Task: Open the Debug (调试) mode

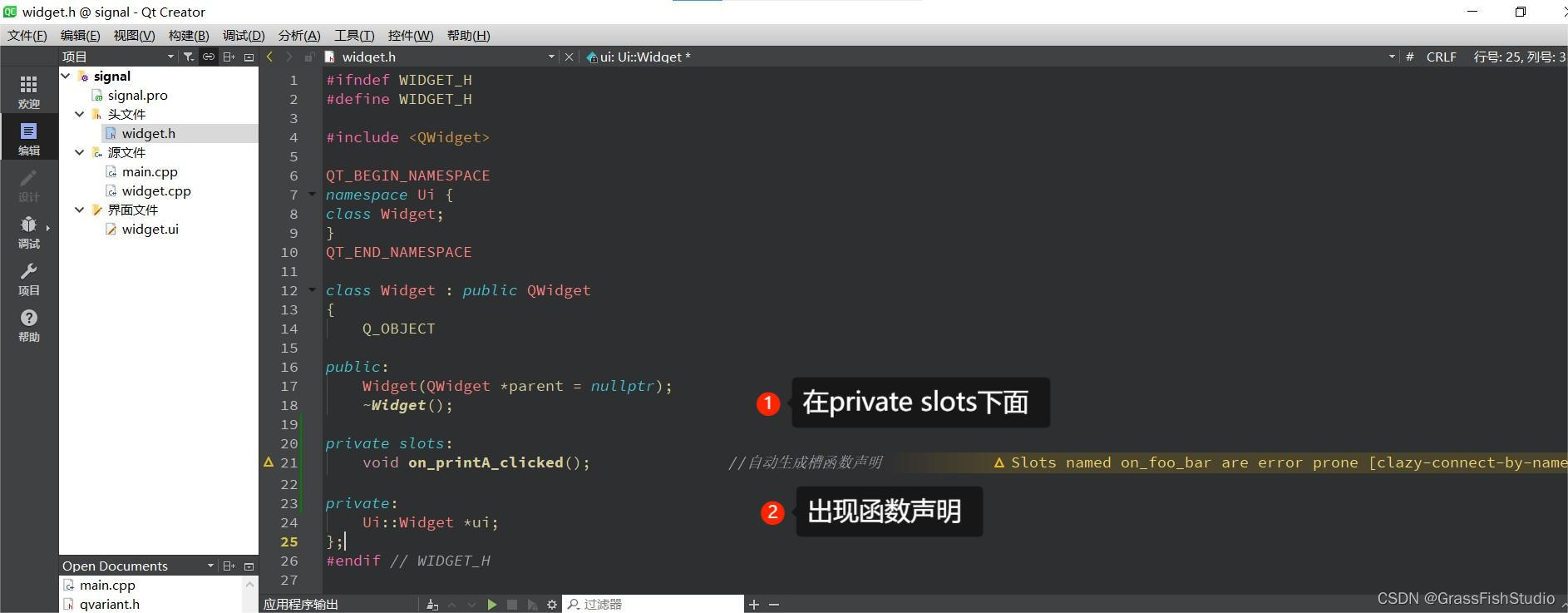Action: pyautogui.click(x=29, y=231)
